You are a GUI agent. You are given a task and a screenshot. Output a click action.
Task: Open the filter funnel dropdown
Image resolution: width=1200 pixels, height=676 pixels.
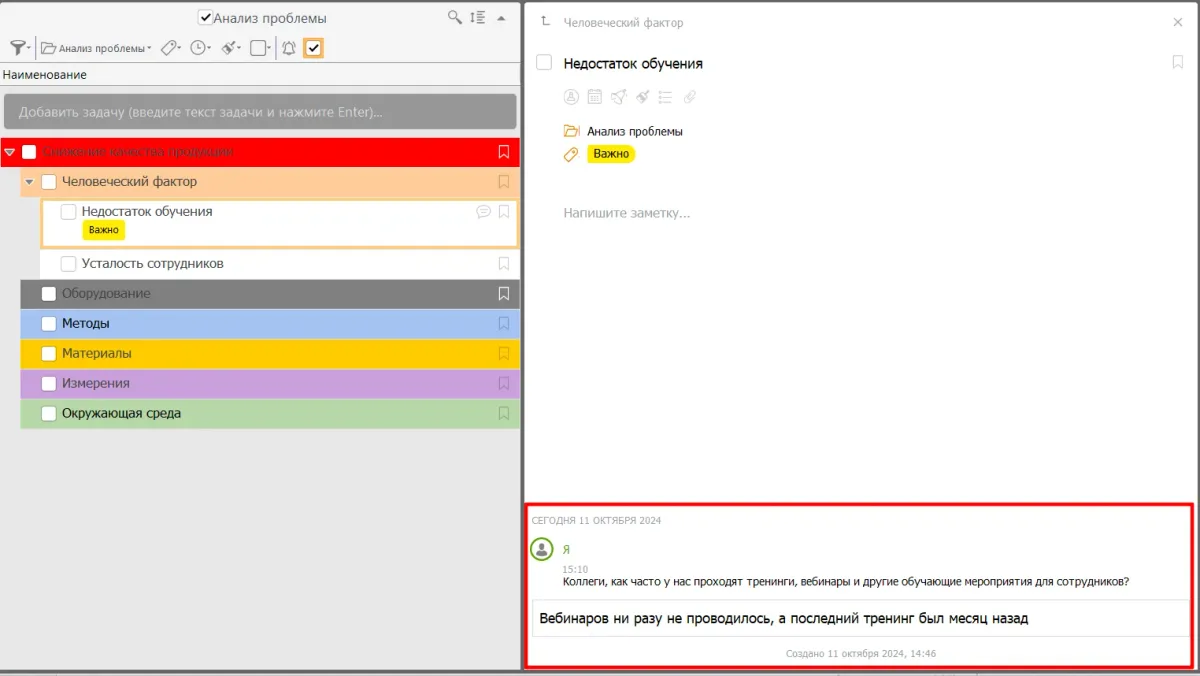(19, 48)
